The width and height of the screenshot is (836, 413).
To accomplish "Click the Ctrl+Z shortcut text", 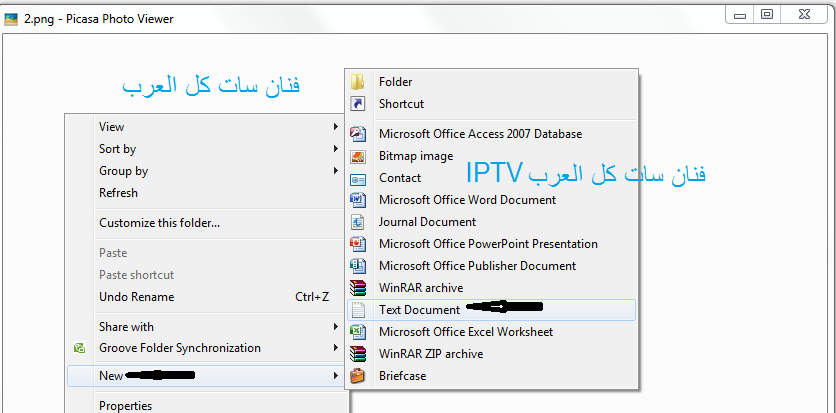I will pos(312,297).
